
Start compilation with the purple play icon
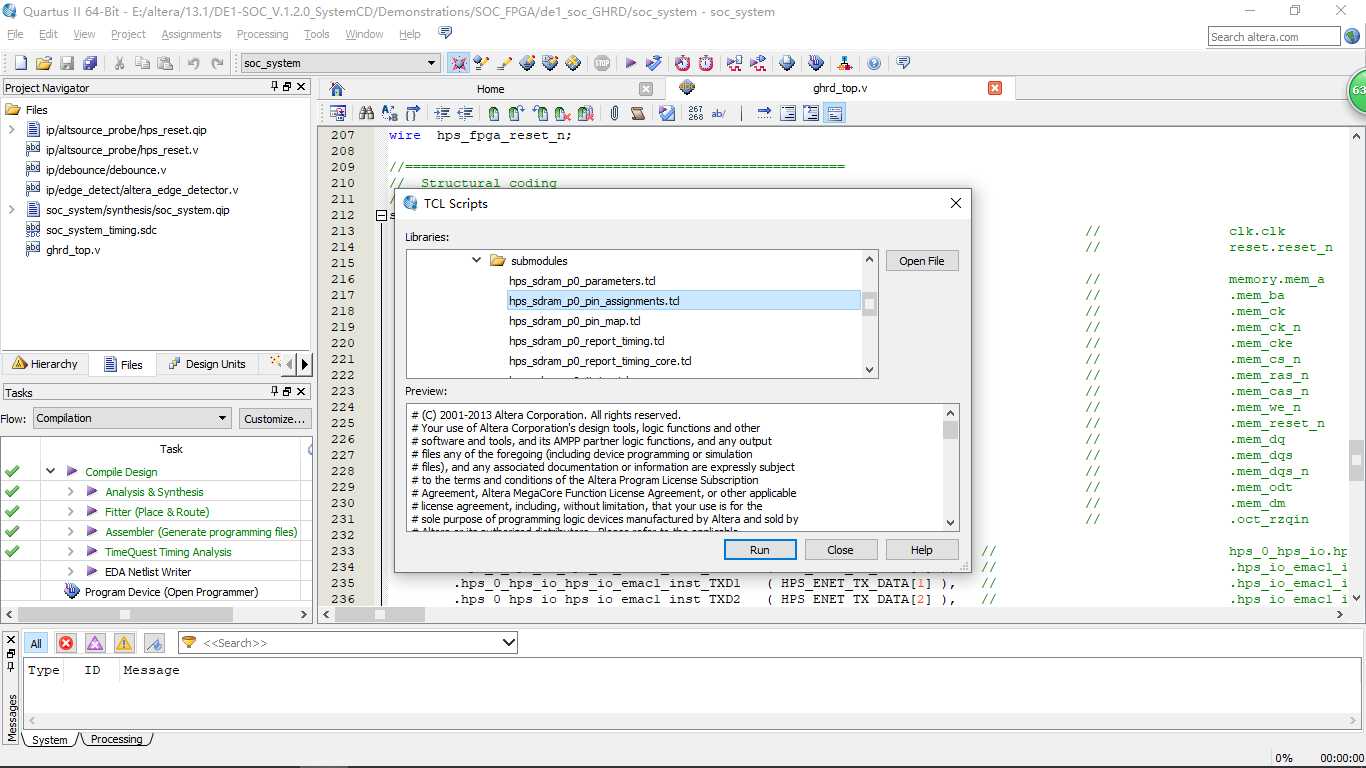coord(631,63)
